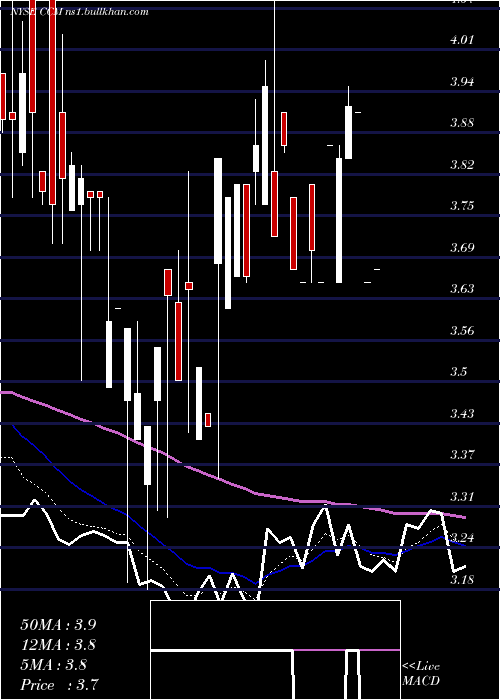Viewport: 500px width, 700px height.
Task: Click the 3.18 price axis label
Action: pos(462,579)
